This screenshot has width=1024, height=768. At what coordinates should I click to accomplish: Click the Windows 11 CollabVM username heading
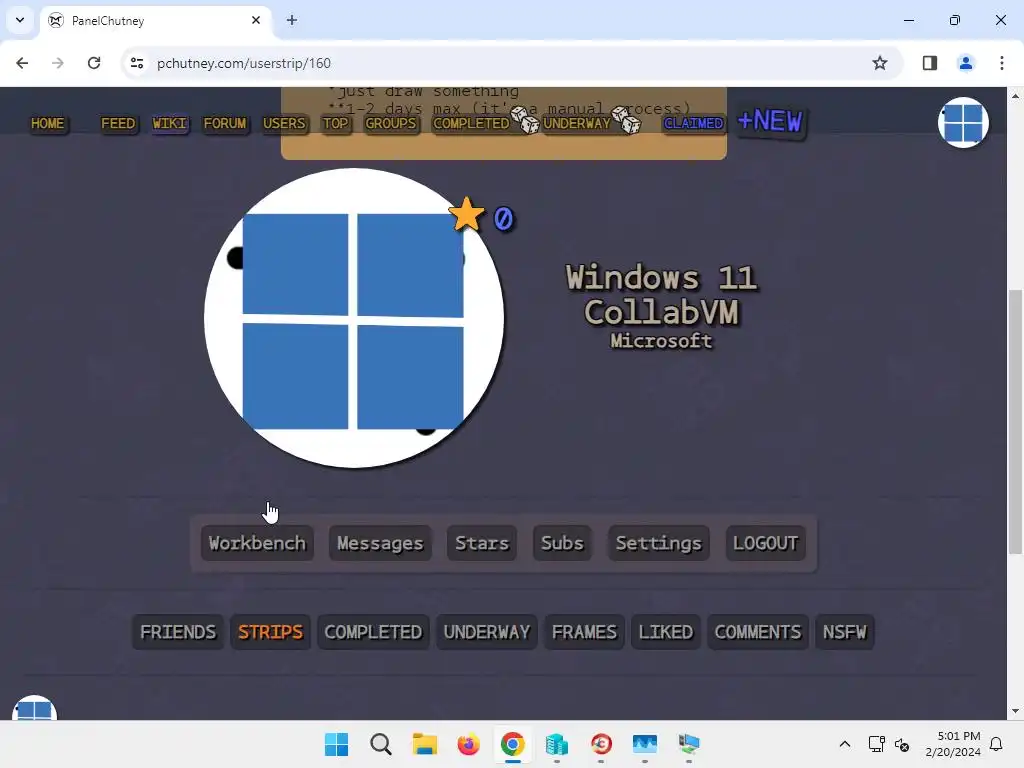(661, 295)
